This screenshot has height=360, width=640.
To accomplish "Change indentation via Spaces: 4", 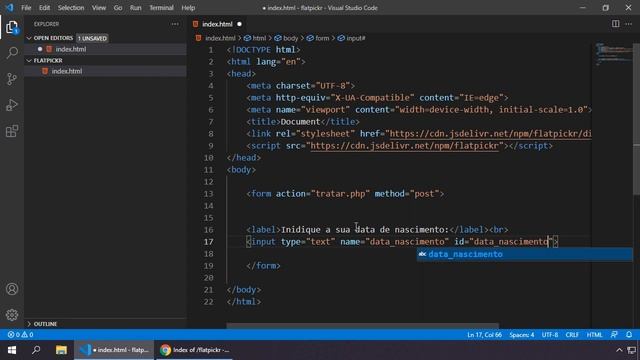I will [522, 335].
